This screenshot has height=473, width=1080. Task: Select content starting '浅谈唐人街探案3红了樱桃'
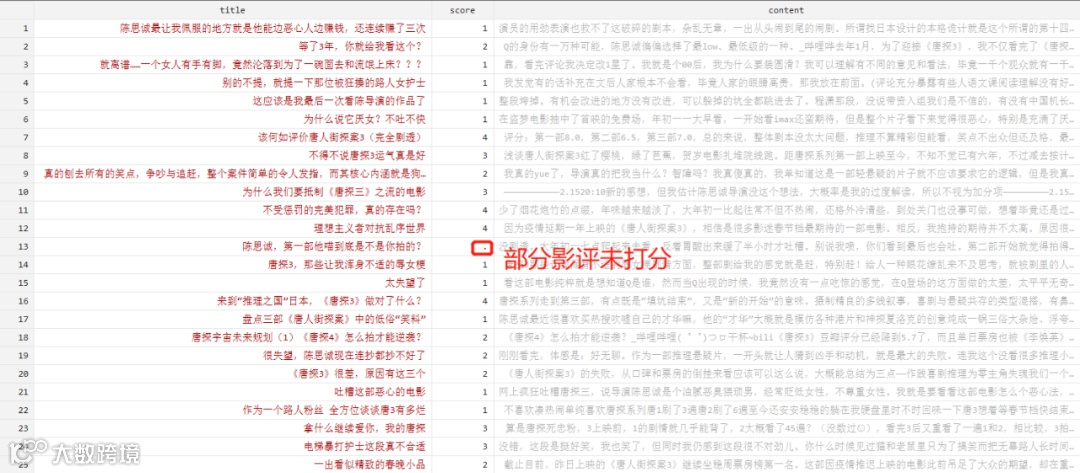click(787, 156)
